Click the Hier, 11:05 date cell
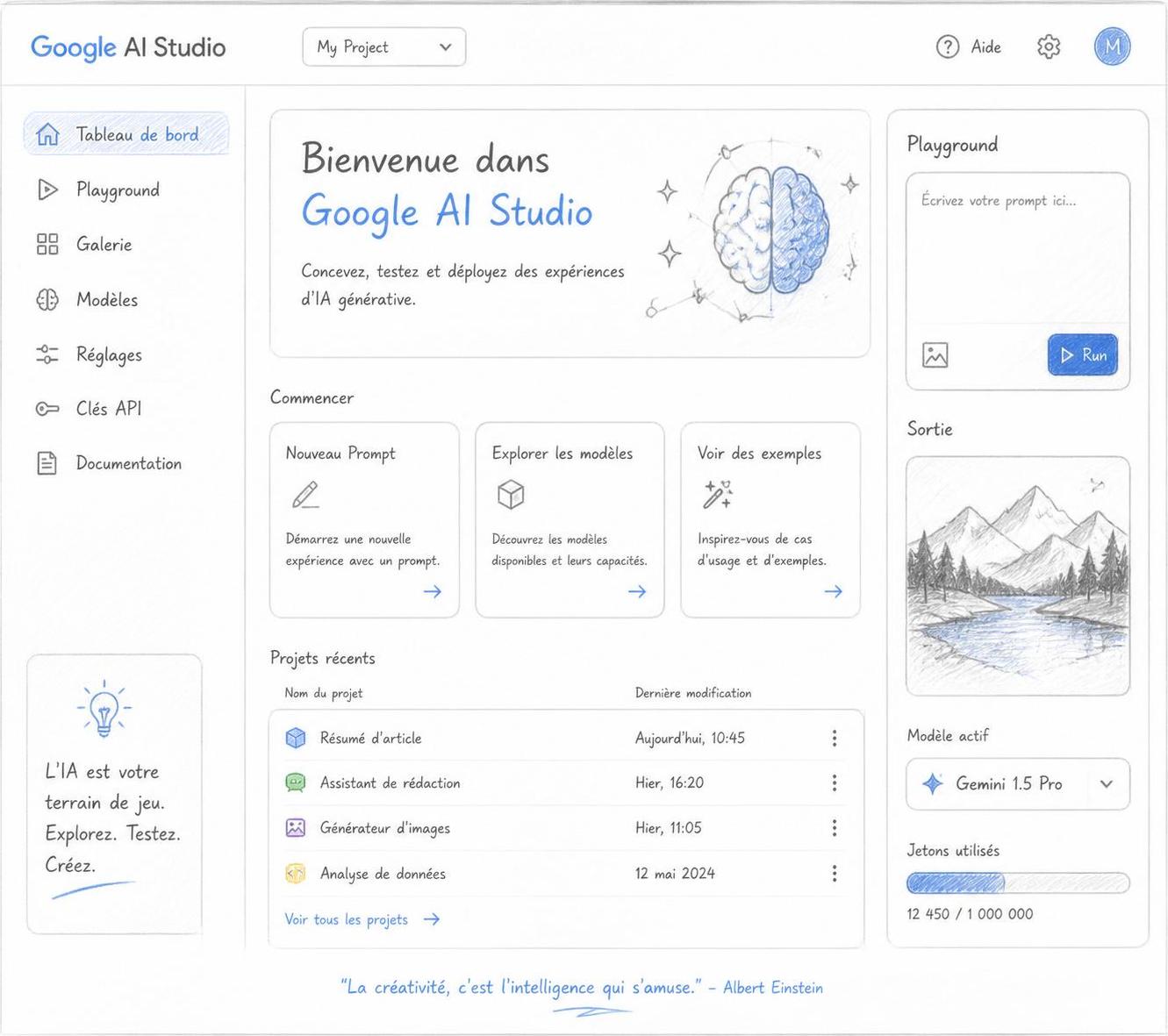 pos(669,828)
